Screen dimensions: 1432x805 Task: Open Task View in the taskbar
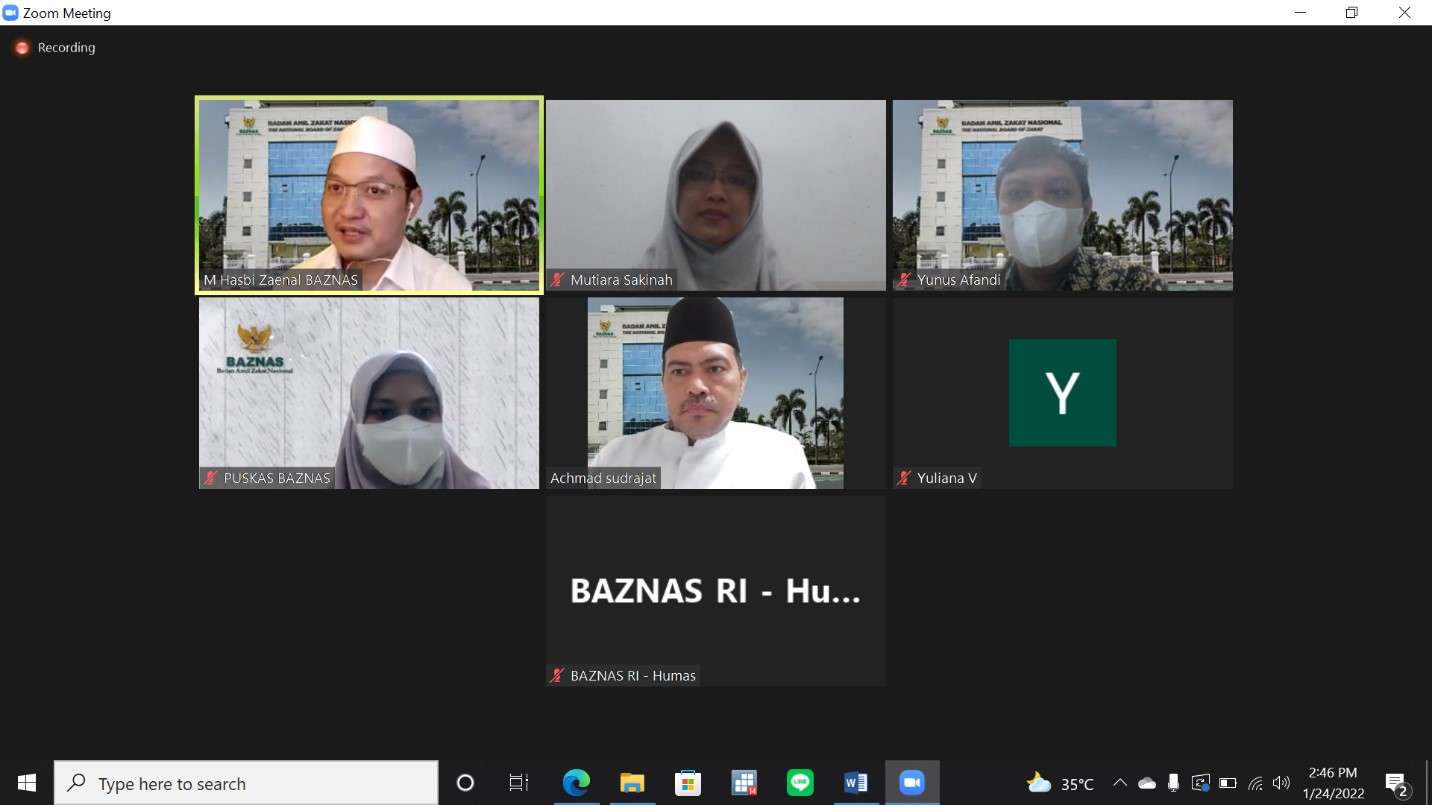tap(518, 783)
